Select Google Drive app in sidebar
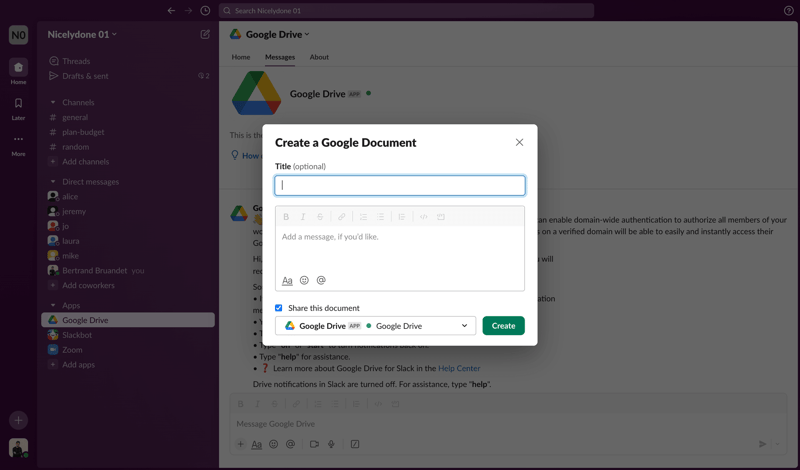 [128, 320]
